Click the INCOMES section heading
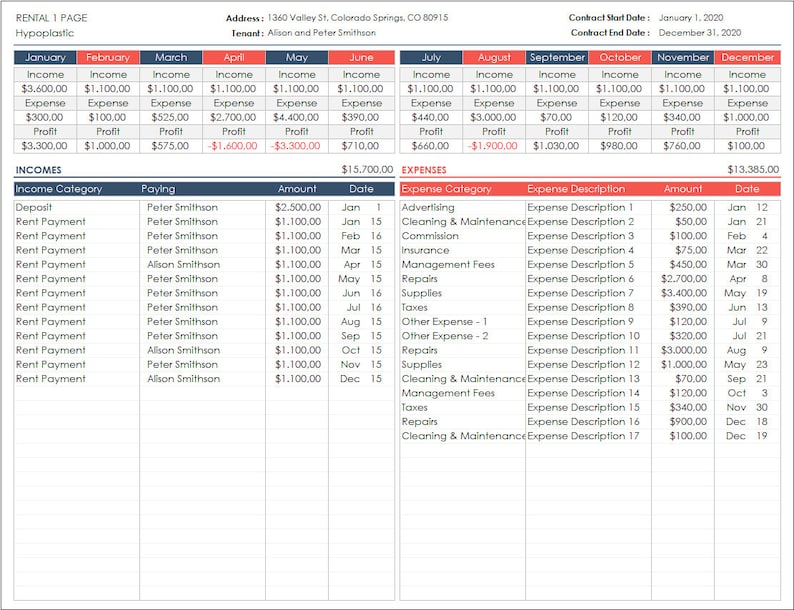 (38, 170)
